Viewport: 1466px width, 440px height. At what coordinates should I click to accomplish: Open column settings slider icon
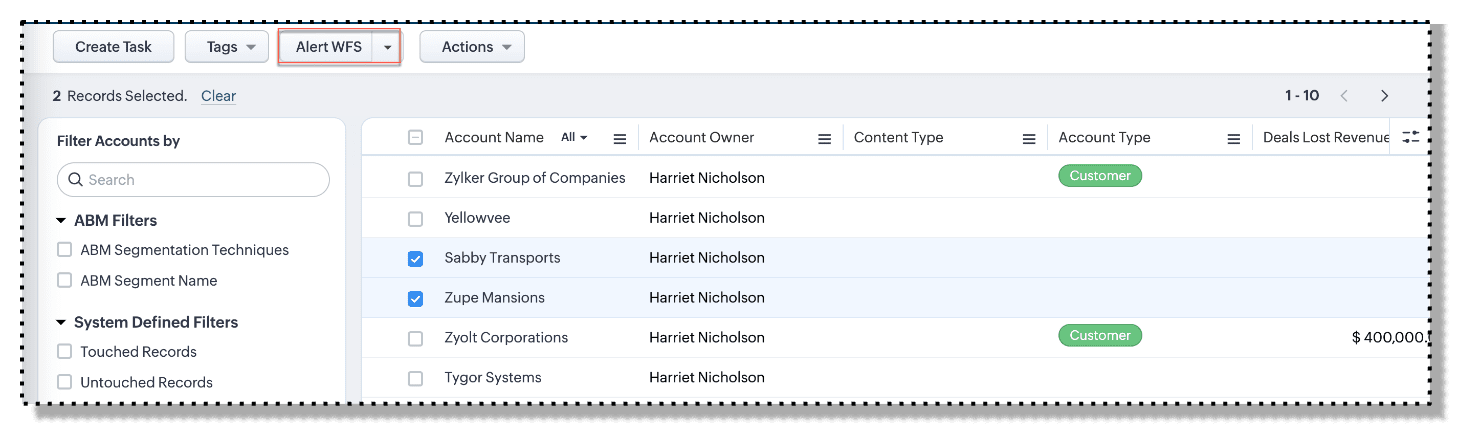(x=1410, y=137)
